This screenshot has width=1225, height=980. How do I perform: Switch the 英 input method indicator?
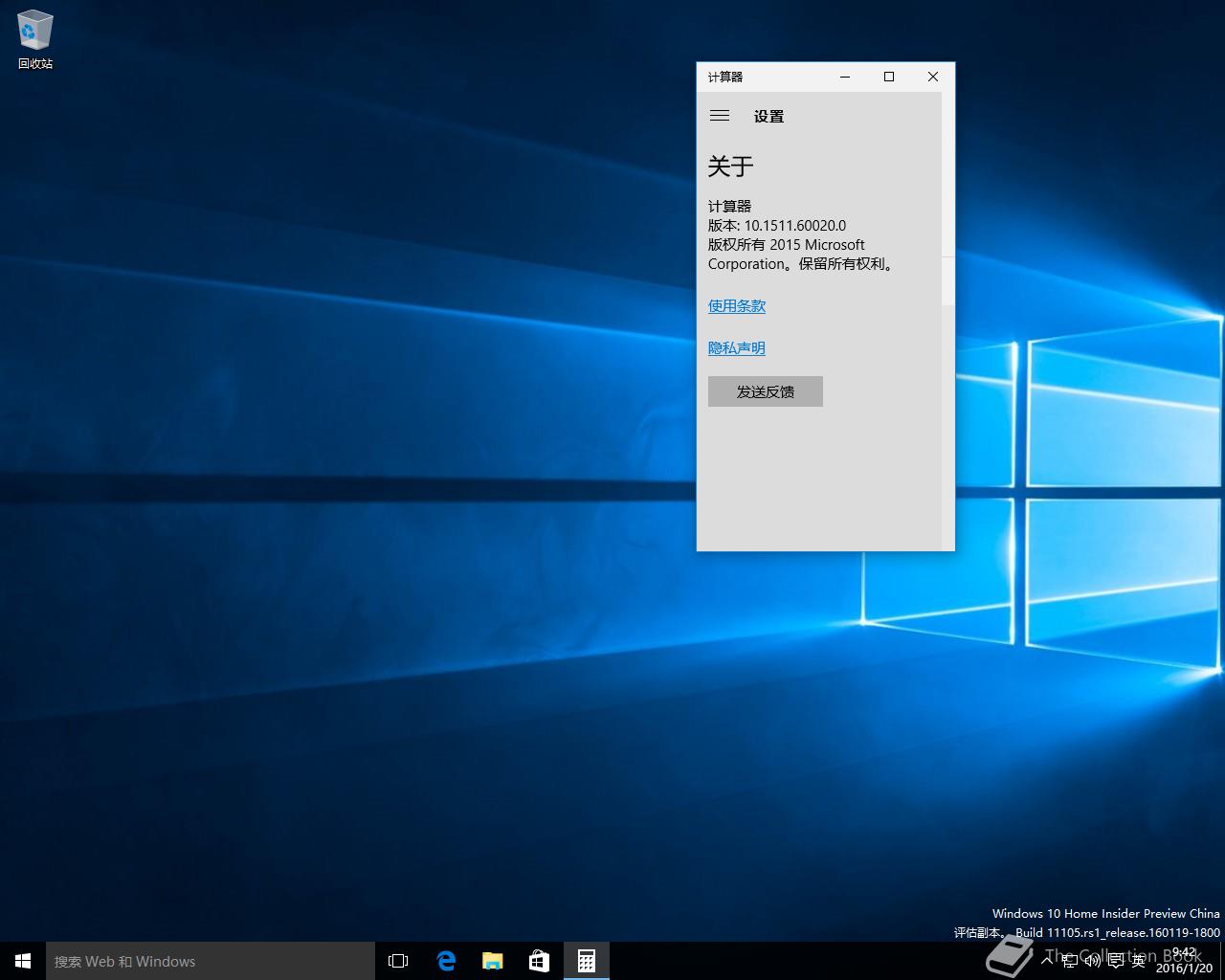1139,961
